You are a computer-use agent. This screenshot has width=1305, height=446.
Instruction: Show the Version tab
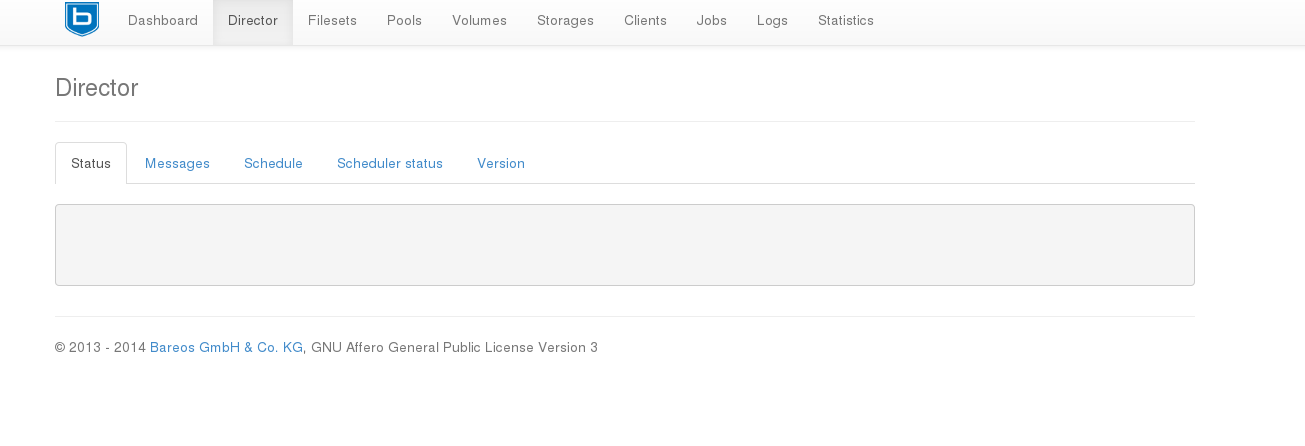[501, 164]
